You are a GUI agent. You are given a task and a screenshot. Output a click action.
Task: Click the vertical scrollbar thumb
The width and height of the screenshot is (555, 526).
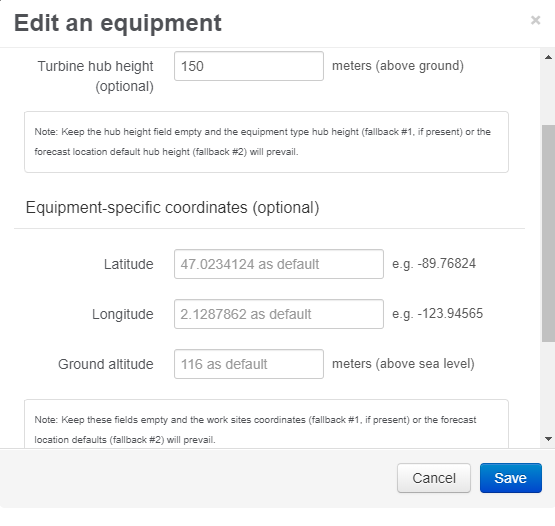click(x=548, y=233)
